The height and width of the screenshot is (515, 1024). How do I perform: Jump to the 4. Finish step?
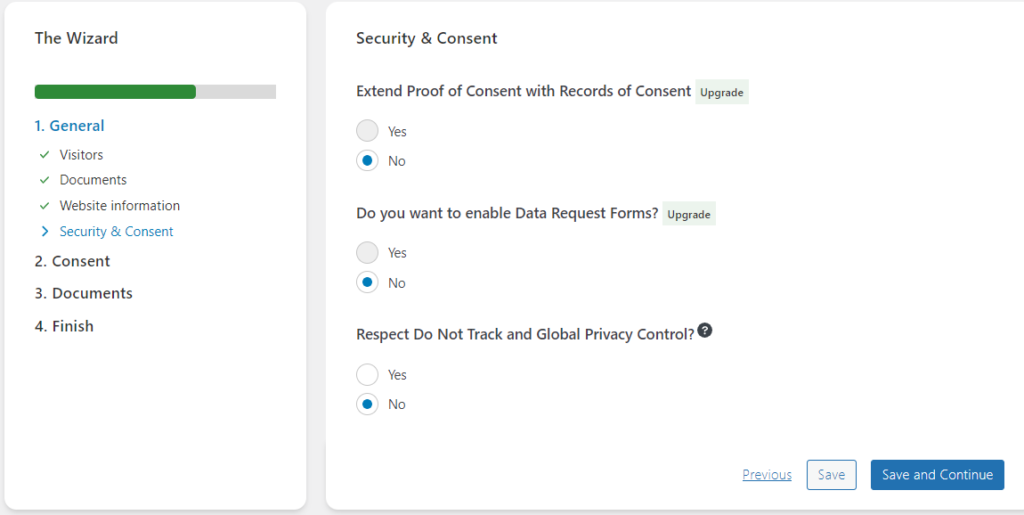[64, 326]
